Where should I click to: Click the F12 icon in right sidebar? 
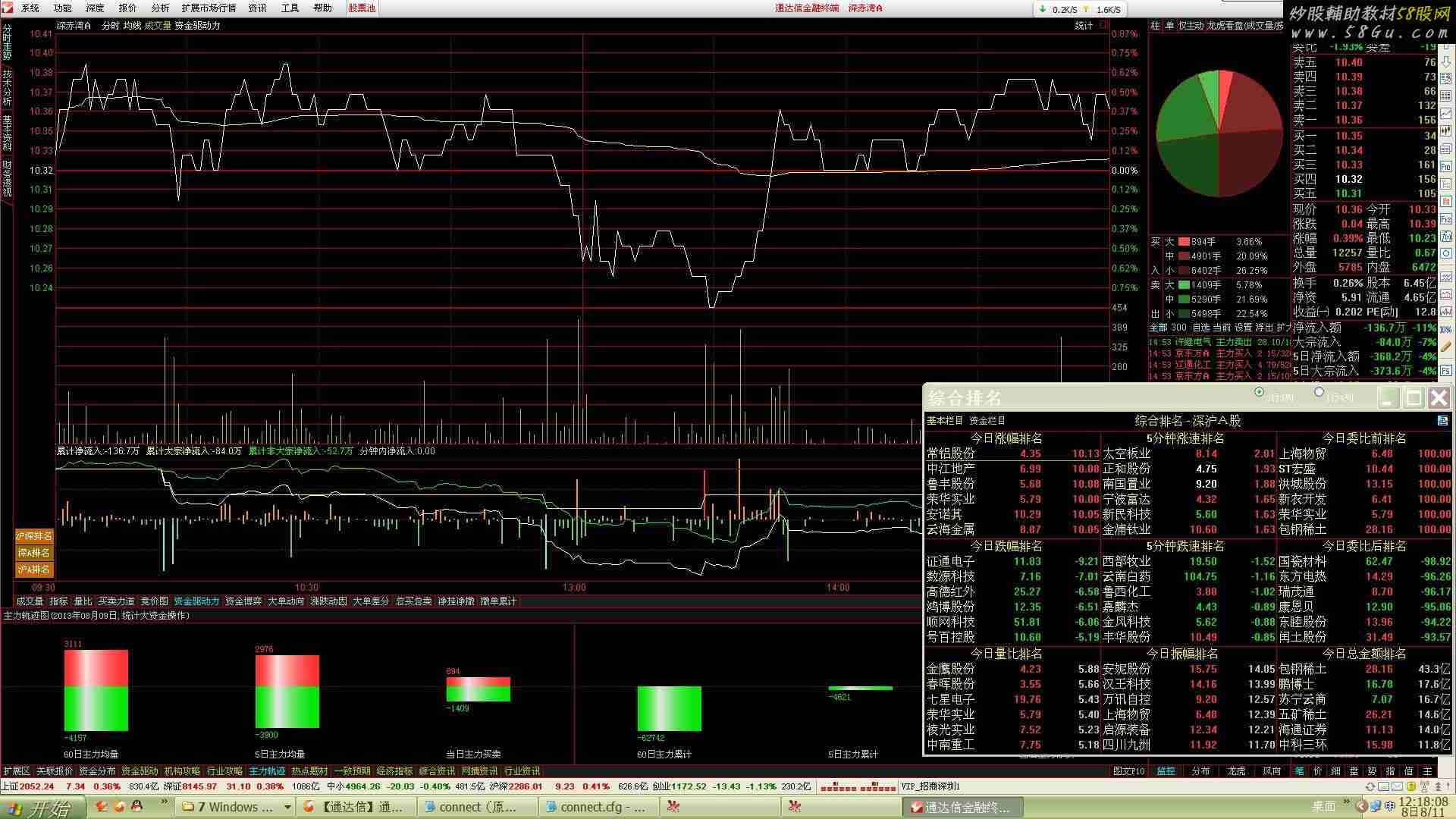[1446, 219]
